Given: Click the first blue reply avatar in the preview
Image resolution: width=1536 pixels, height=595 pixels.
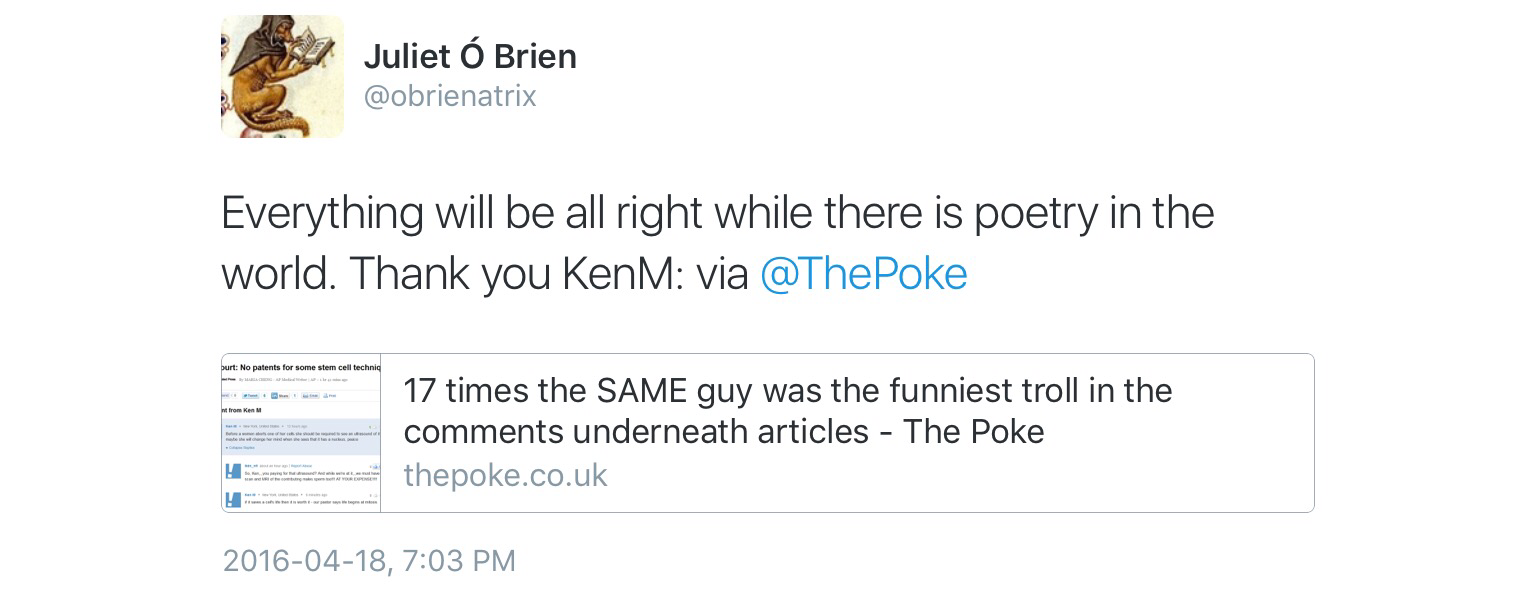Looking at the screenshot, I should 233,470.
